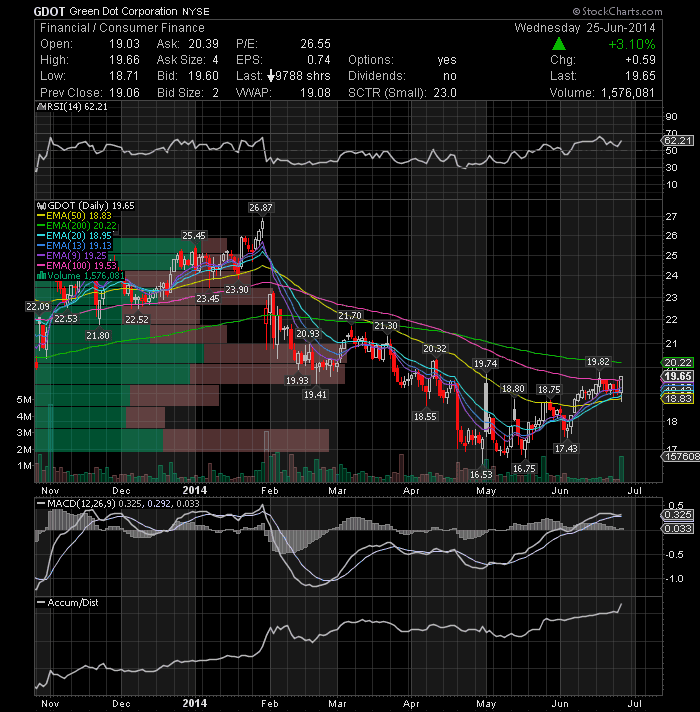Click the 0.325 MACD axis tag
Viewport: 700px width, 712px height.
(678, 514)
